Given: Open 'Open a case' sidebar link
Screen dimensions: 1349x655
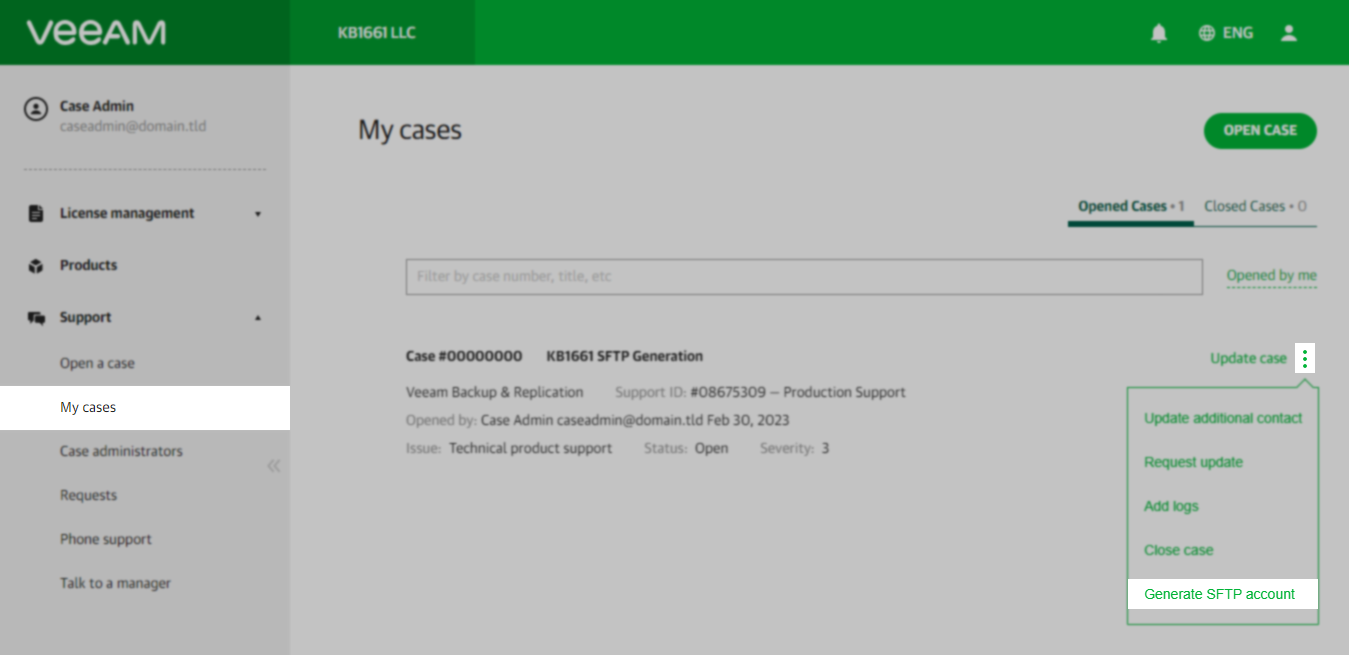Looking at the screenshot, I should pyautogui.click(x=97, y=363).
